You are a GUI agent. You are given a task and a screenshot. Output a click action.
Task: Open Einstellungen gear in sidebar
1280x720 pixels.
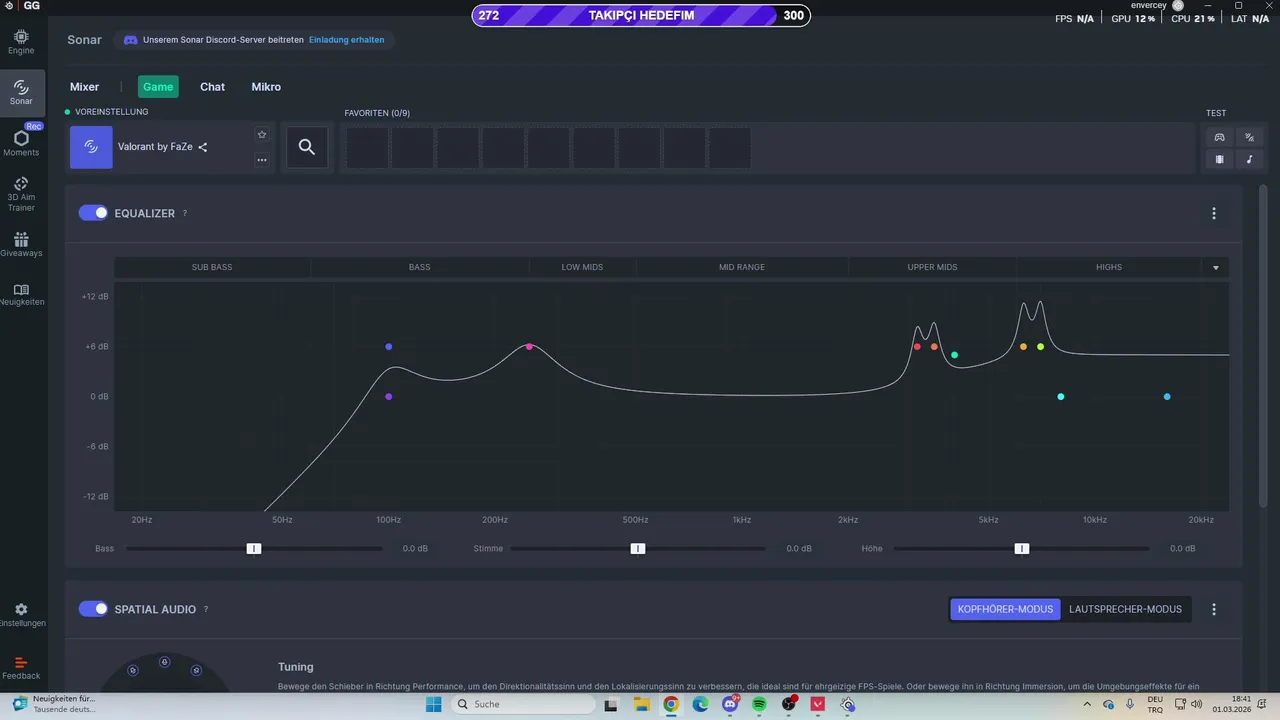[21, 614]
